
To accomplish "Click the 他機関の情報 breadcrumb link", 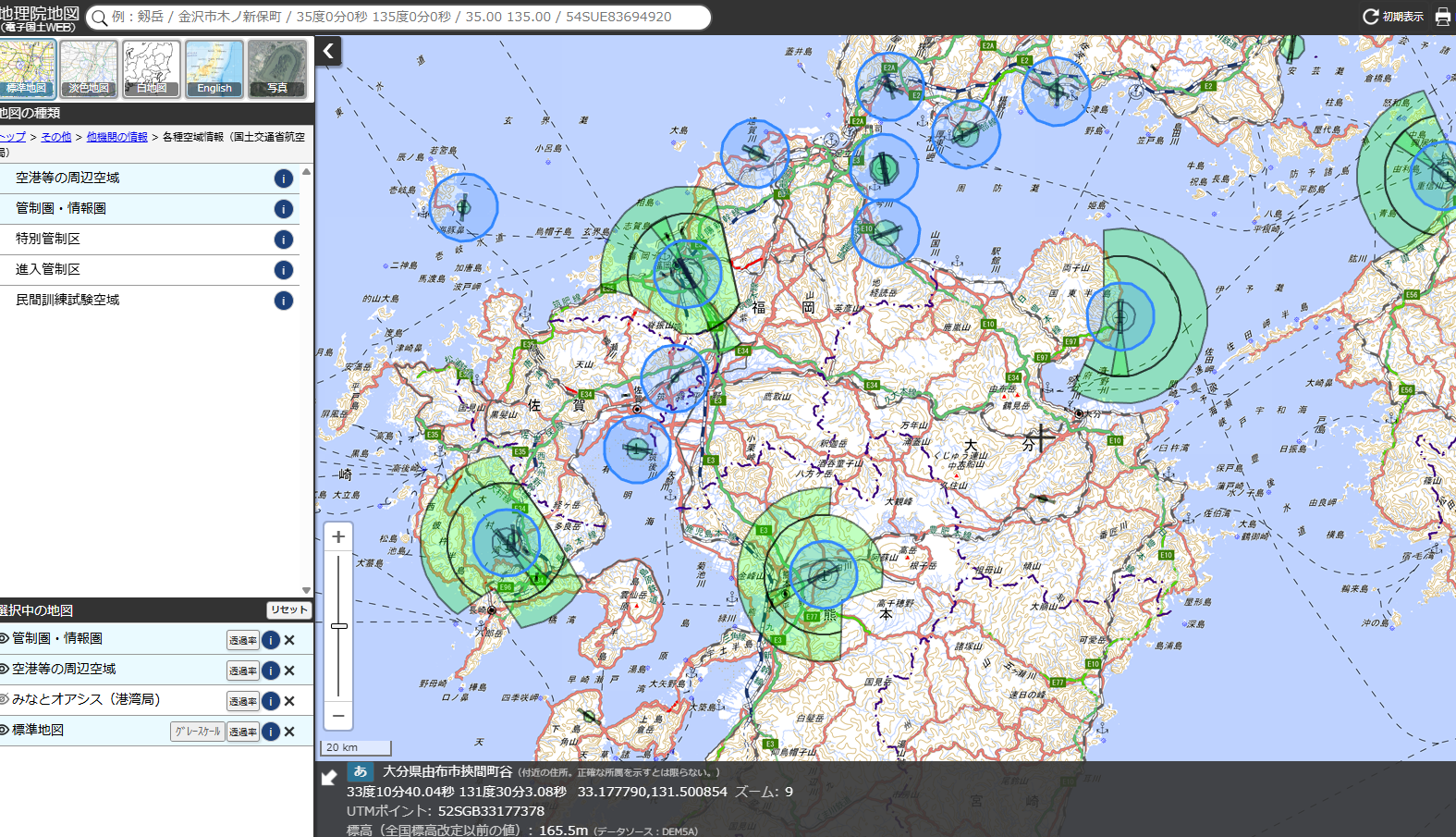I will tap(116, 137).
